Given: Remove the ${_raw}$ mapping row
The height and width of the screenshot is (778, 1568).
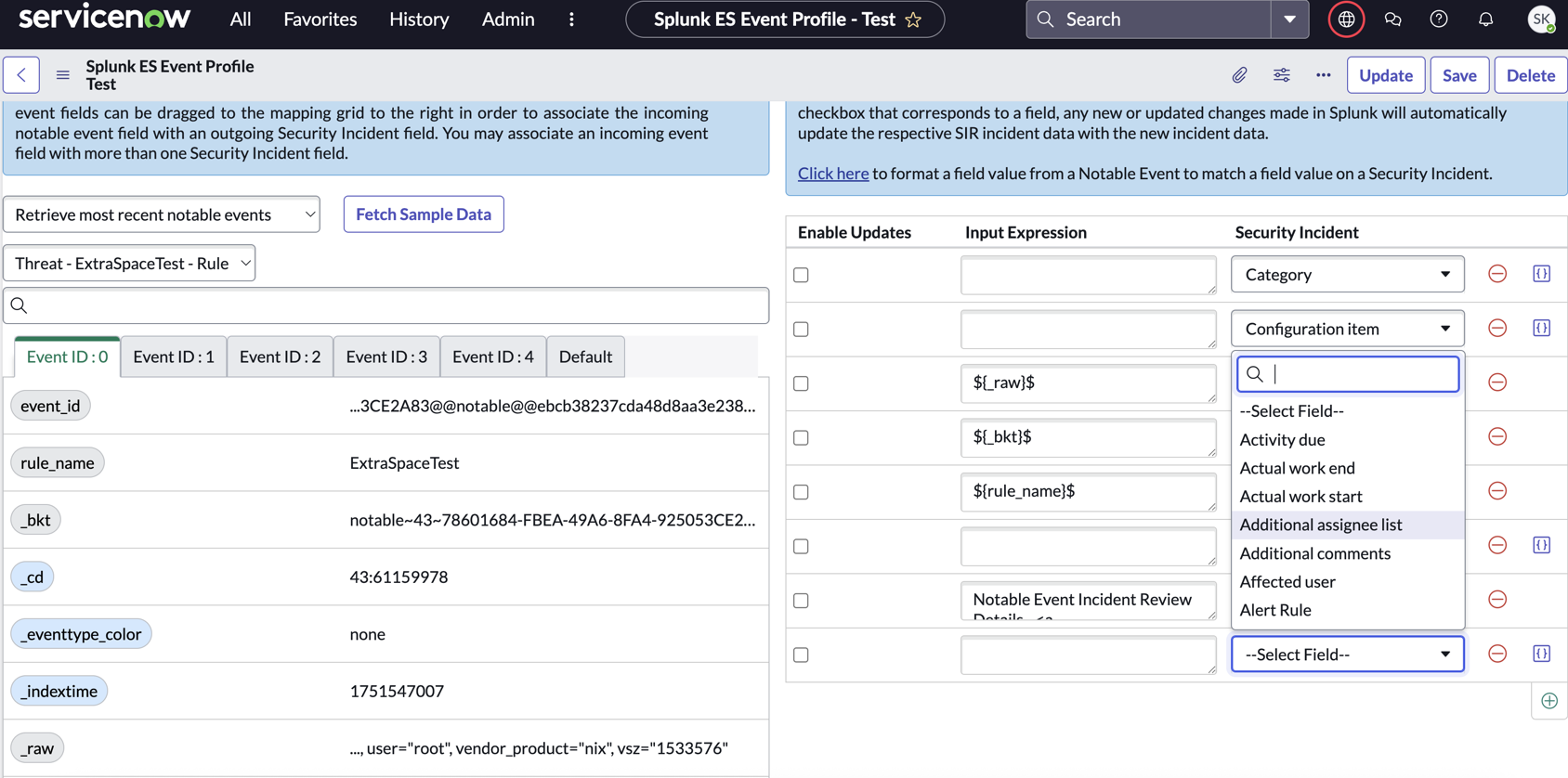Looking at the screenshot, I should pos(1497,383).
